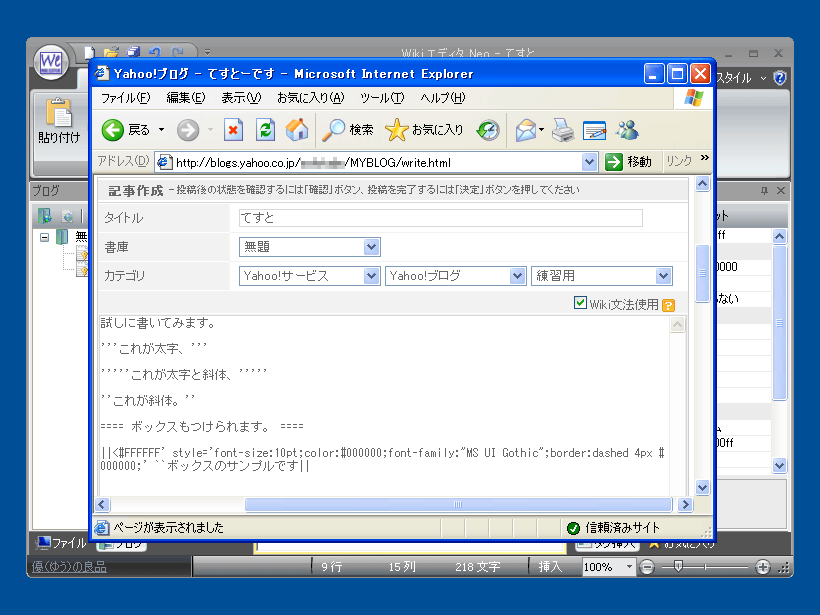Open the ツール(T) menu

382,98
